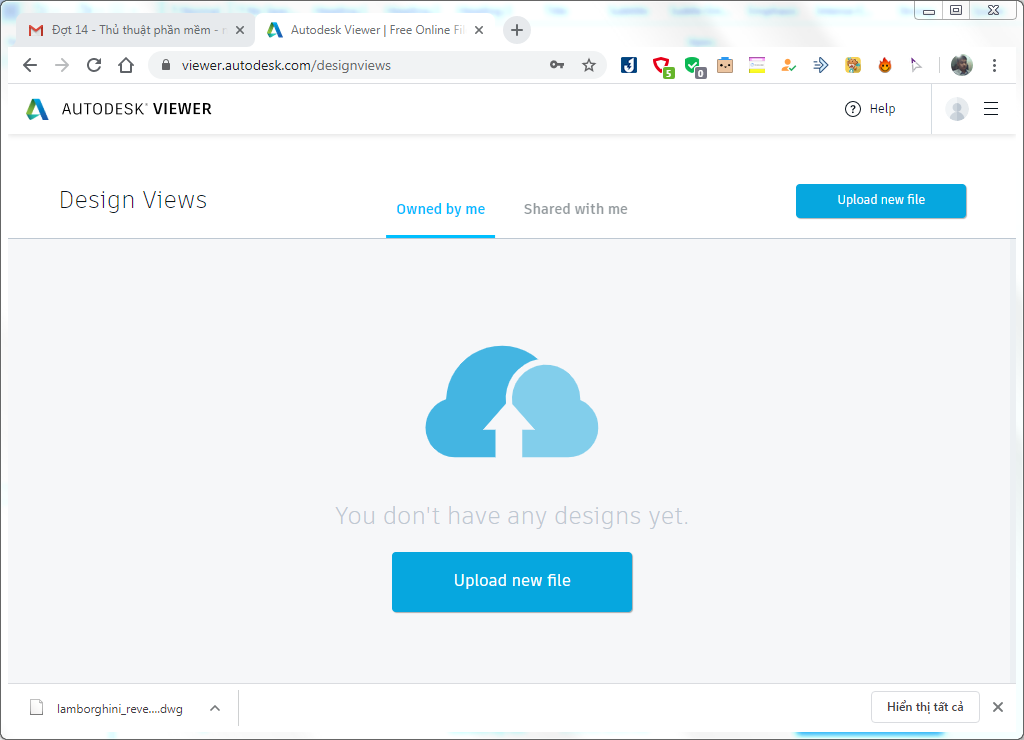Screen dimensions: 1024x740
Task: Go to the browser home page
Action: 126,65
